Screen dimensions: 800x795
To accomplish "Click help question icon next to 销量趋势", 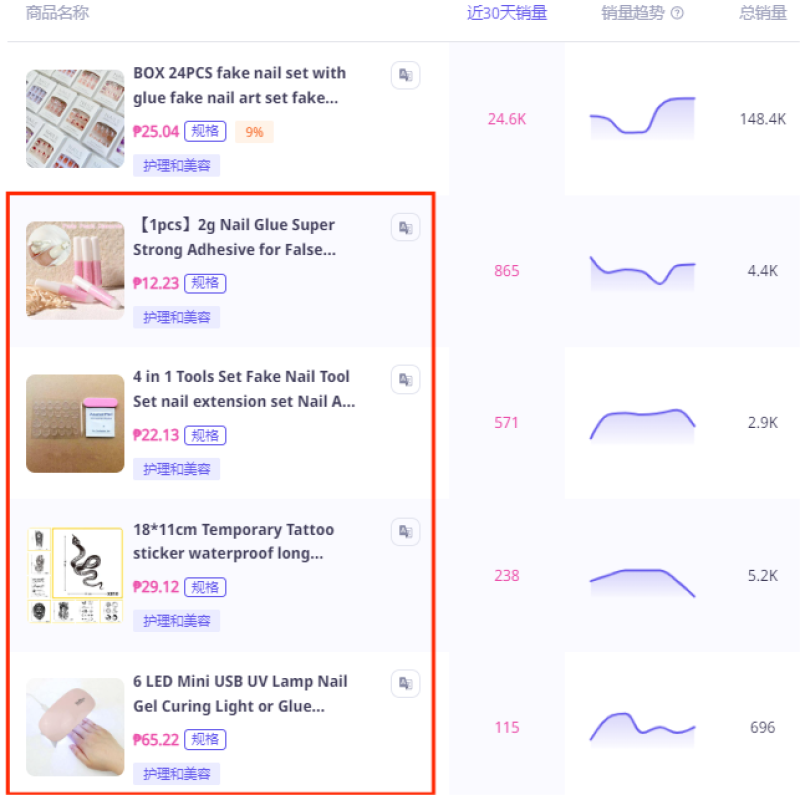I will (x=677, y=13).
